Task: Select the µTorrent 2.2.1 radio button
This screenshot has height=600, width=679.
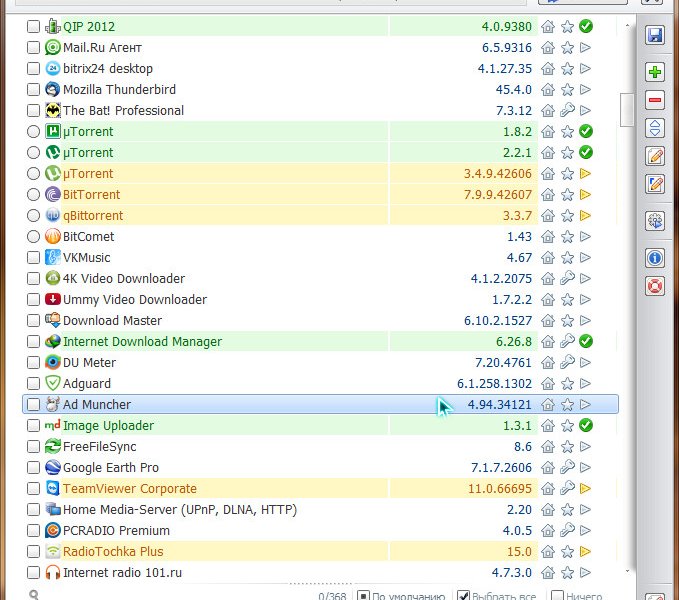Action: [33, 152]
